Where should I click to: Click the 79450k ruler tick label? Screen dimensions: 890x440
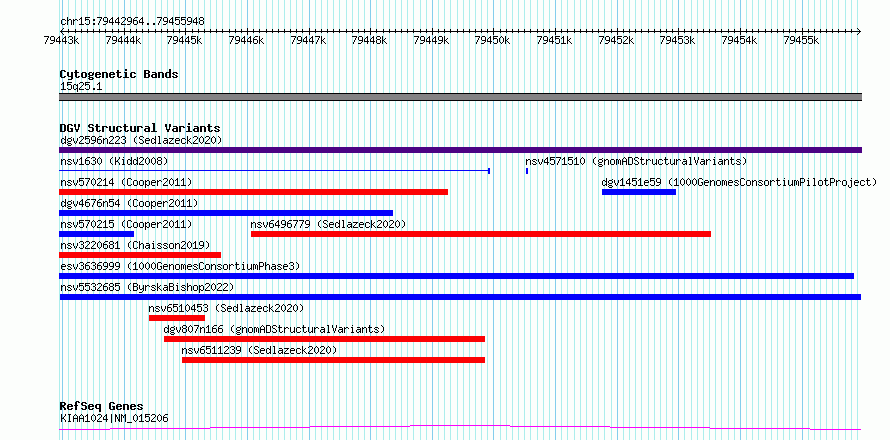pyautogui.click(x=493, y=40)
